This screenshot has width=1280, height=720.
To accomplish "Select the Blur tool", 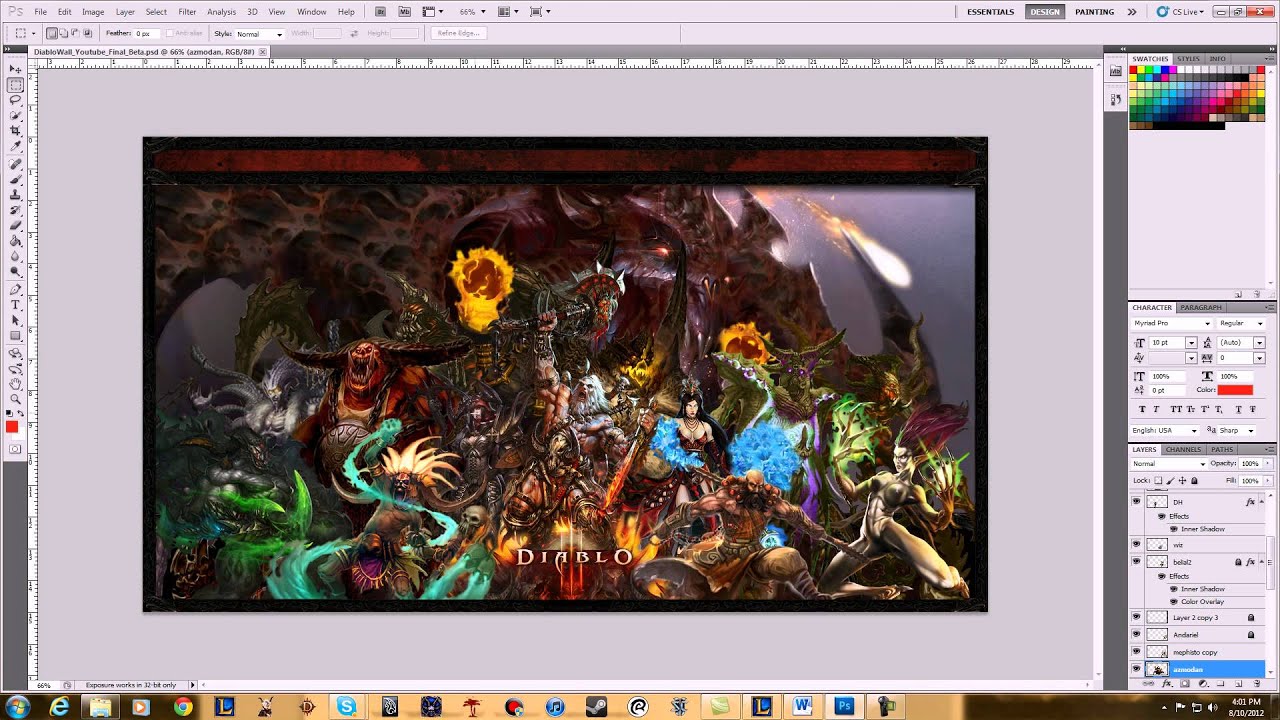I will click(15, 256).
